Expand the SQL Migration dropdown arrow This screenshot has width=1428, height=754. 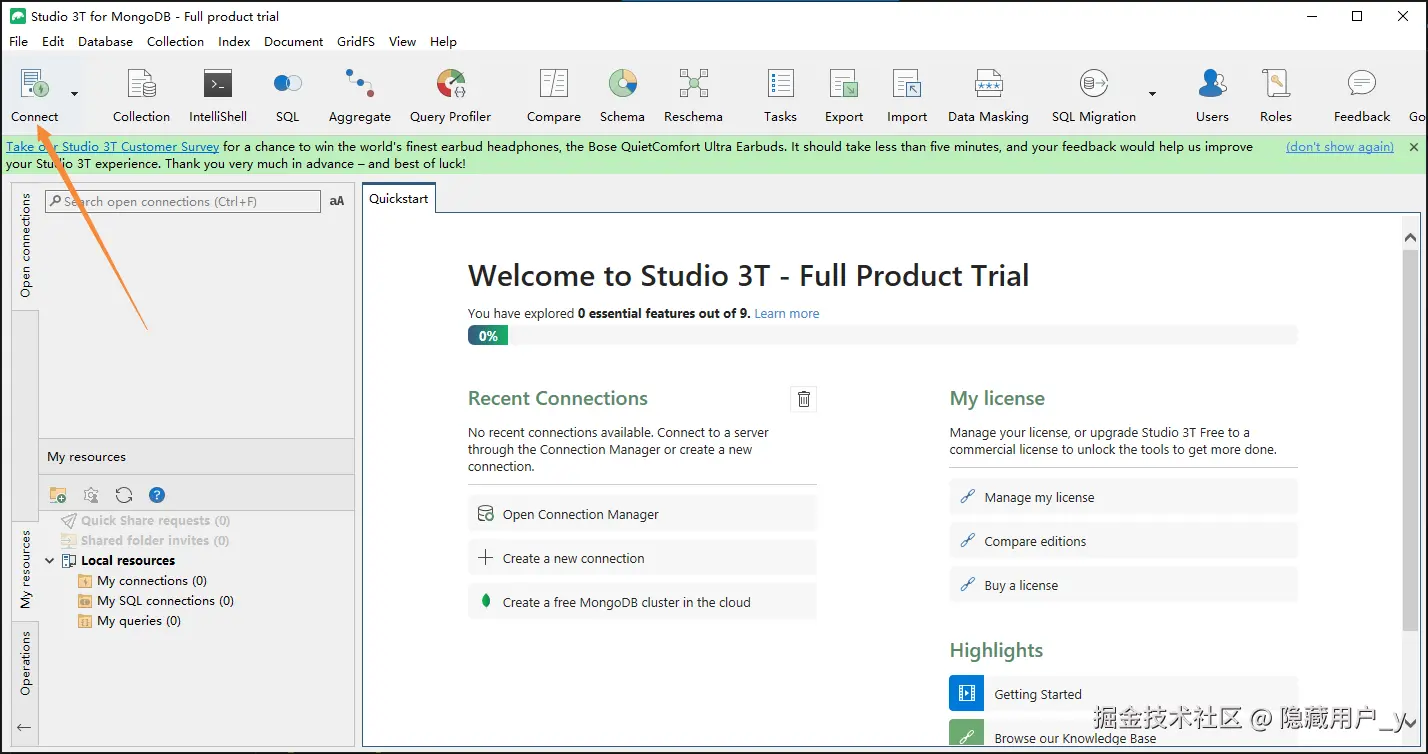1152,94
